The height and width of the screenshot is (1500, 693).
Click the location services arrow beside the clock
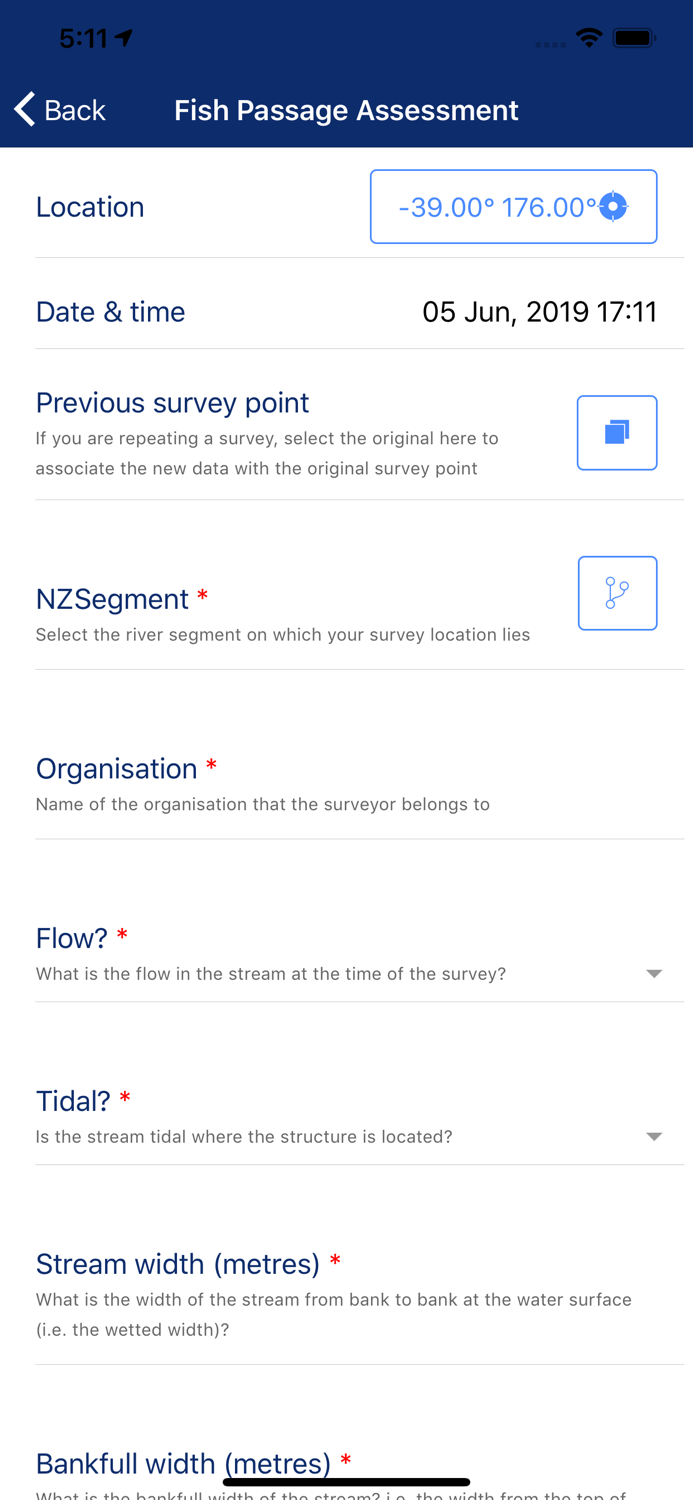click(x=124, y=37)
